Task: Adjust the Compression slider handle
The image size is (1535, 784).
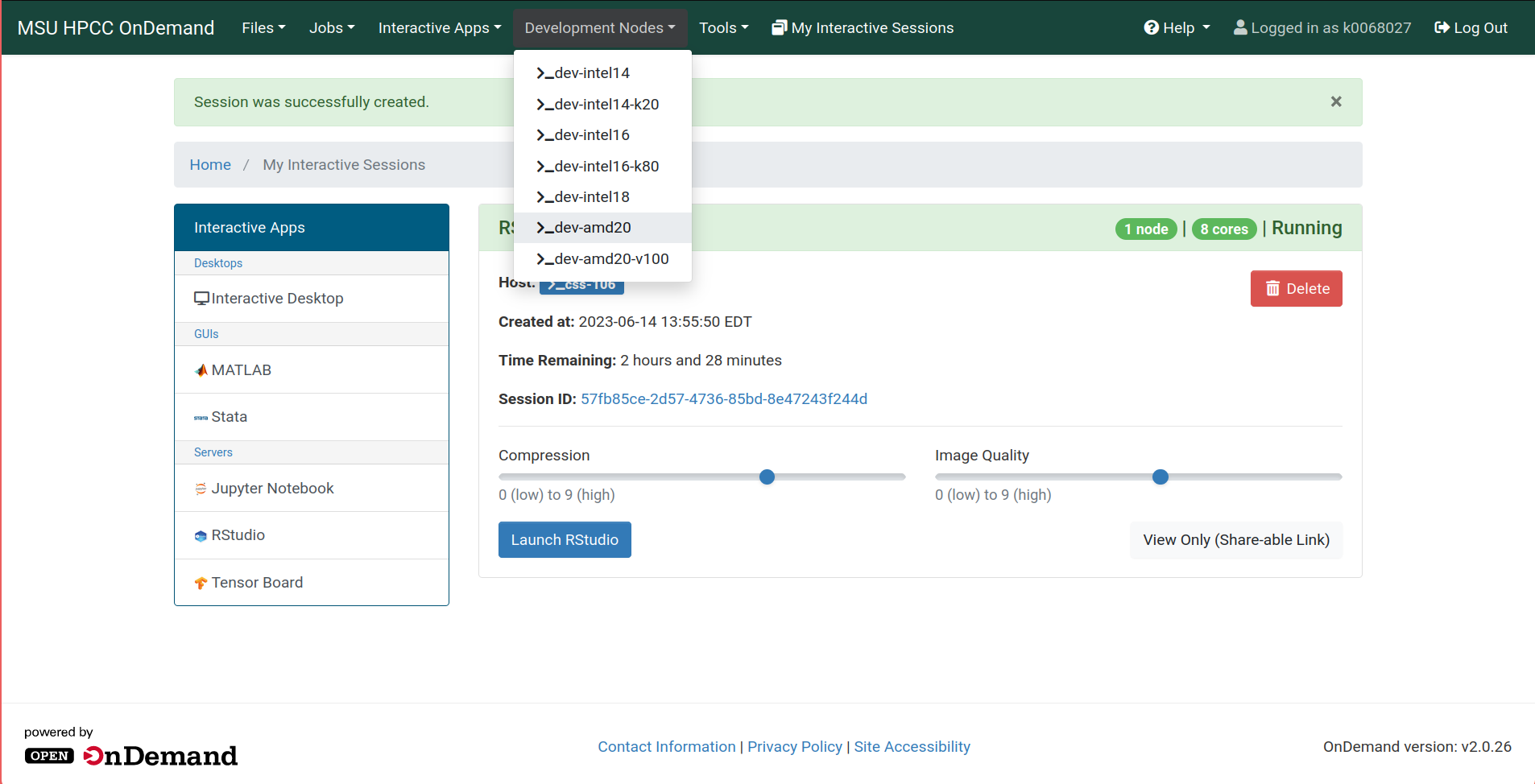Action: (x=767, y=477)
